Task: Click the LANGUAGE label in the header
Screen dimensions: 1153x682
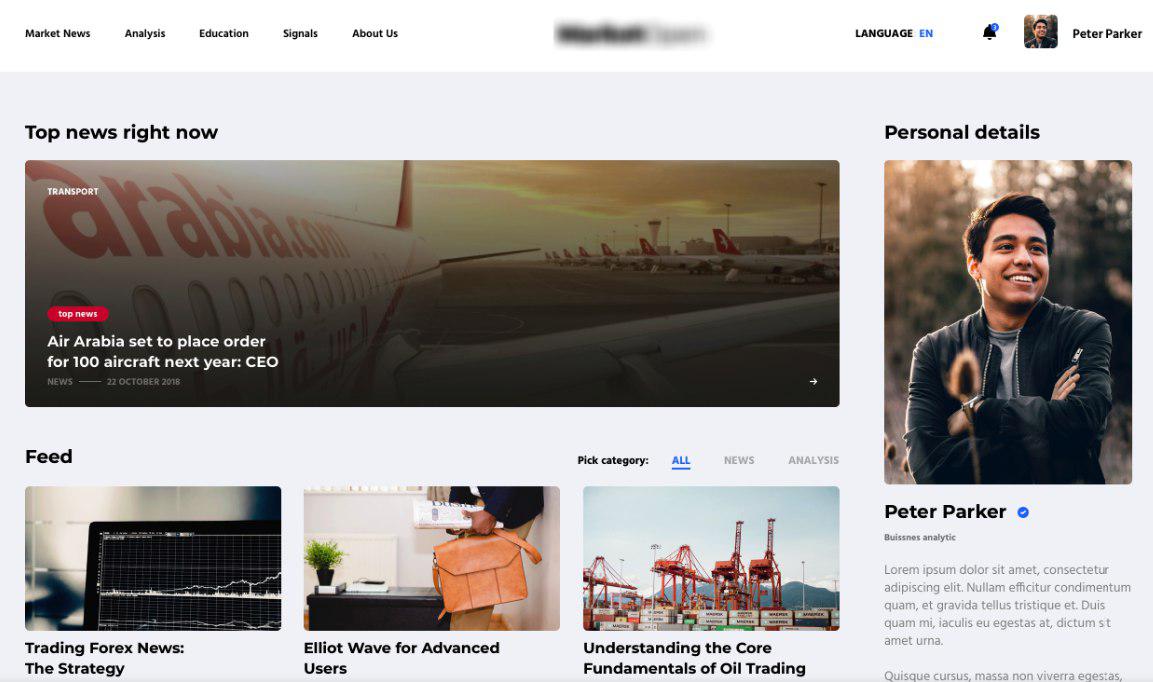Action: coord(883,33)
